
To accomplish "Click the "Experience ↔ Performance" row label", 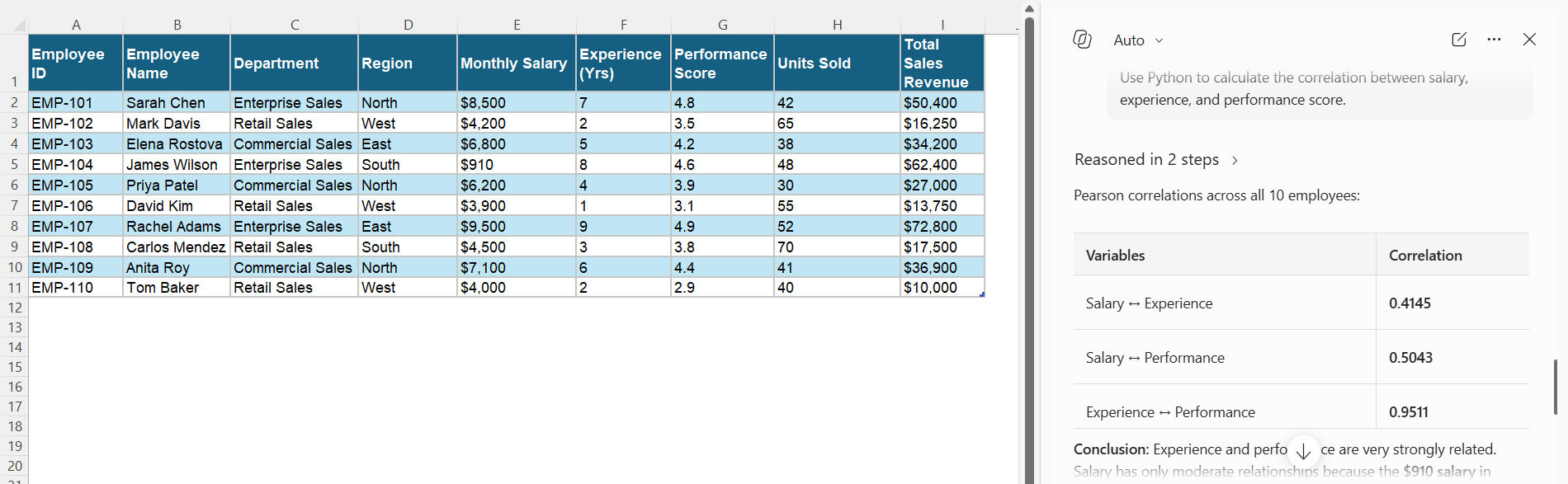I will (x=1170, y=412).
